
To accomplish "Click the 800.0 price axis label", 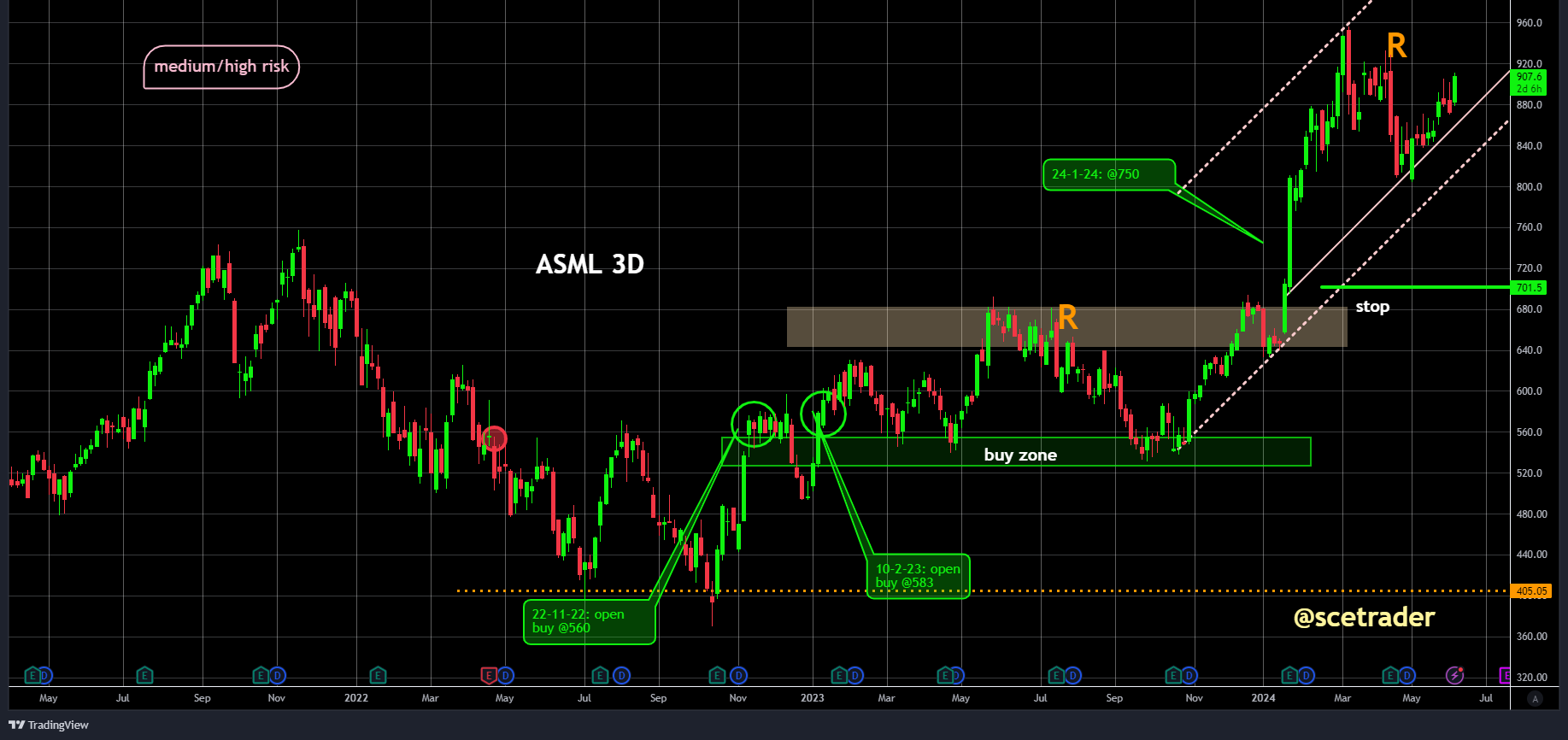I will (x=1530, y=186).
